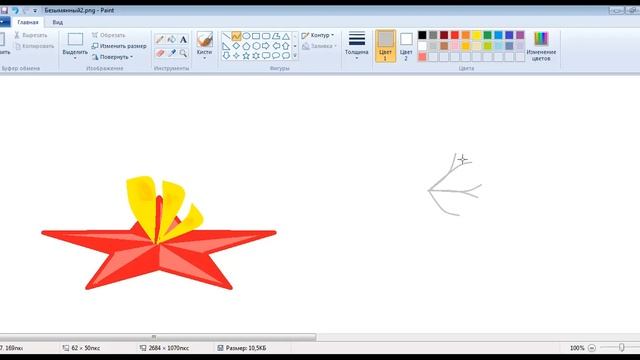The image size is (640, 360).
Task: Activate Цвет 2 background color
Action: pyautogui.click(x=406, y=46)
